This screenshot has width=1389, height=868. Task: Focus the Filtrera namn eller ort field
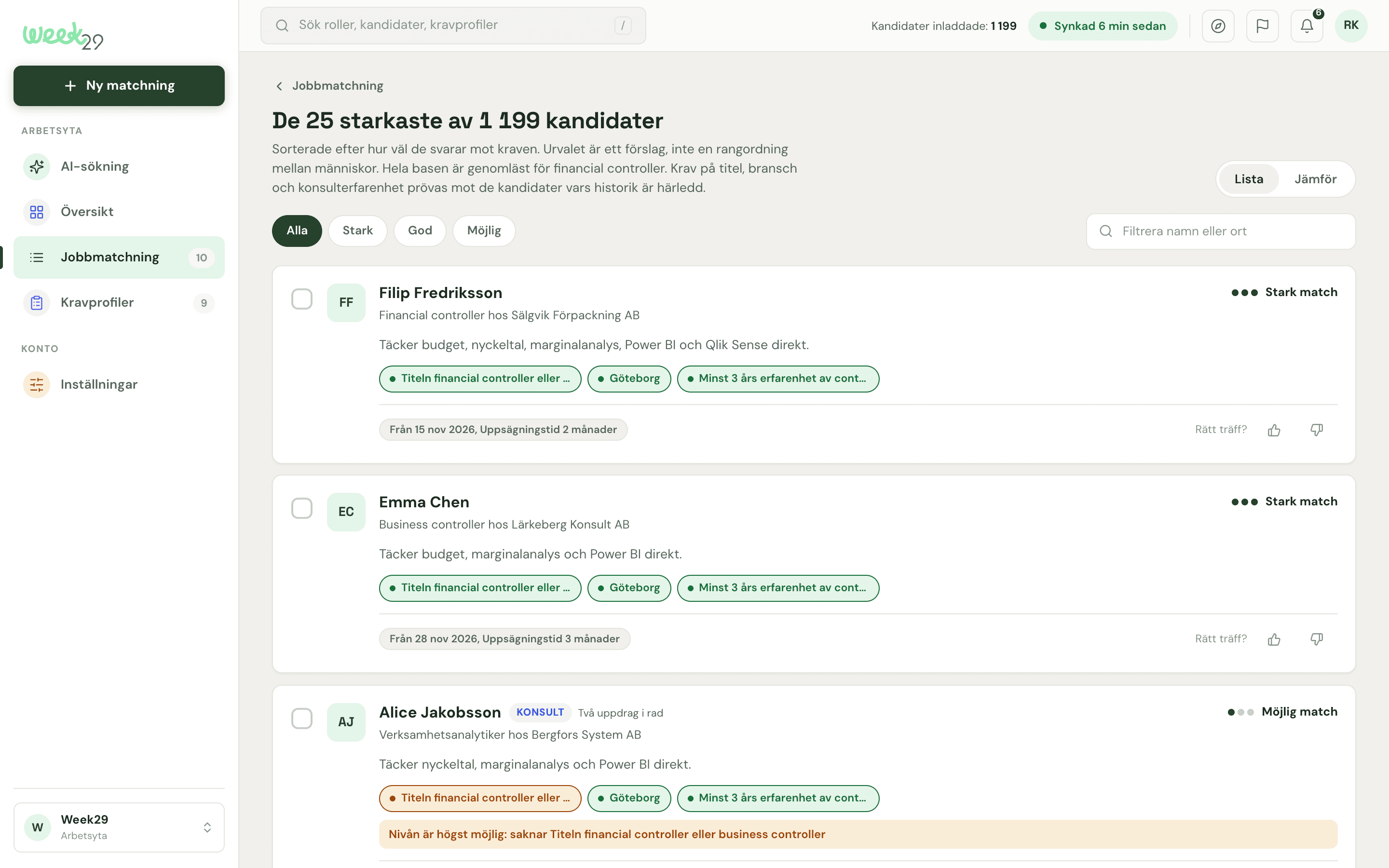[x=1221, y=231]
